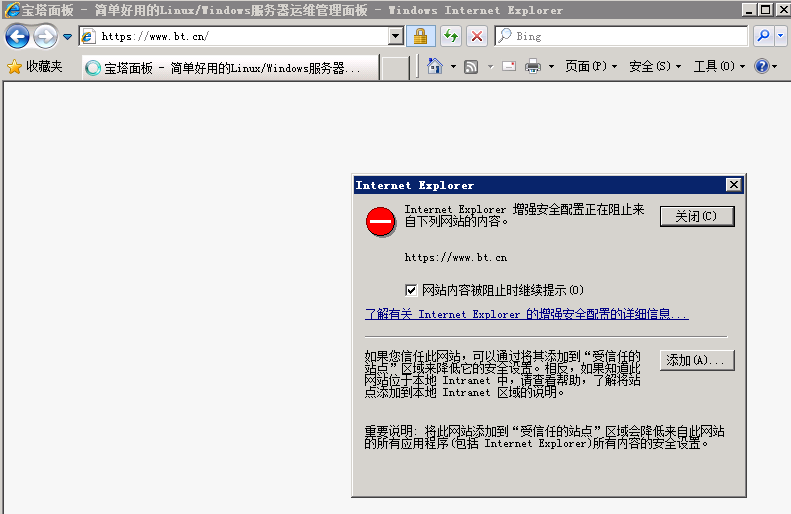Expand the Print dropdown arrow
This screenshot has height=514, width=791.
pyautogui.click(x=551, y=67)
